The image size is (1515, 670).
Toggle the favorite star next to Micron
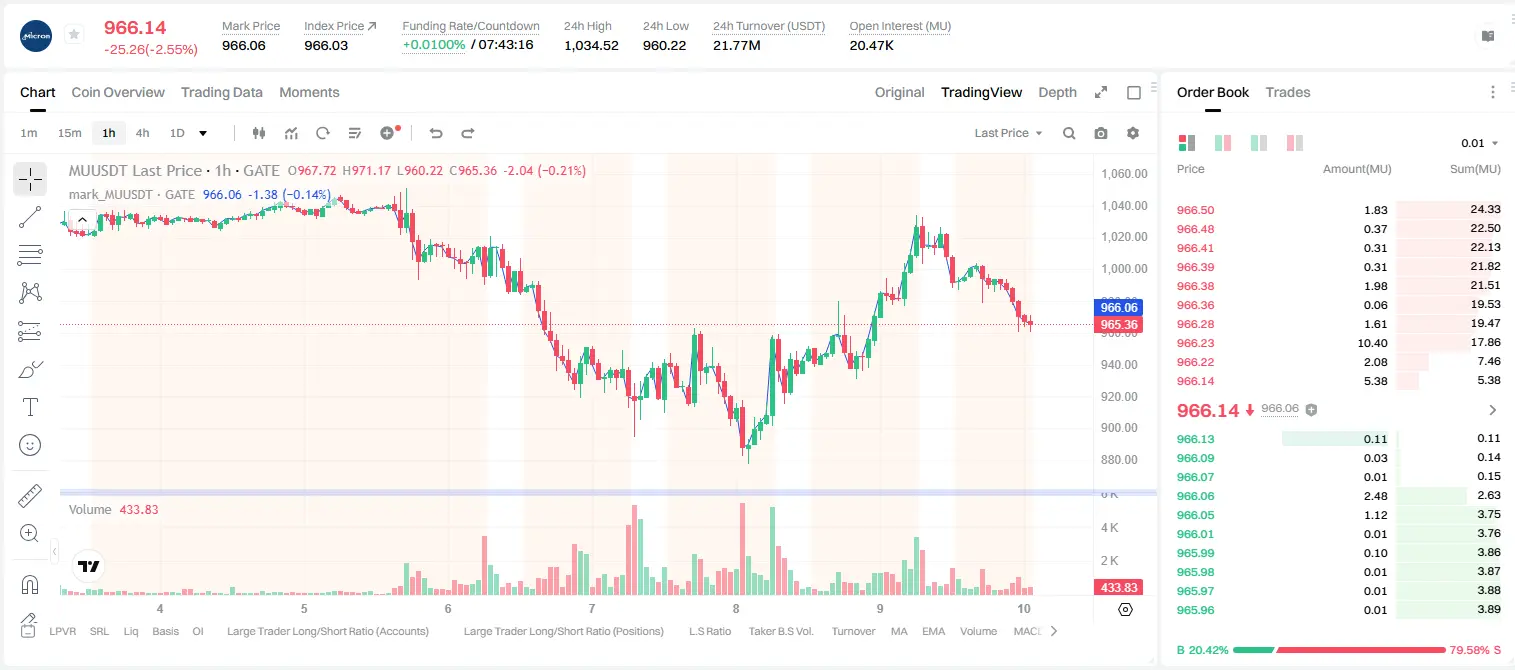click(73, 35)
